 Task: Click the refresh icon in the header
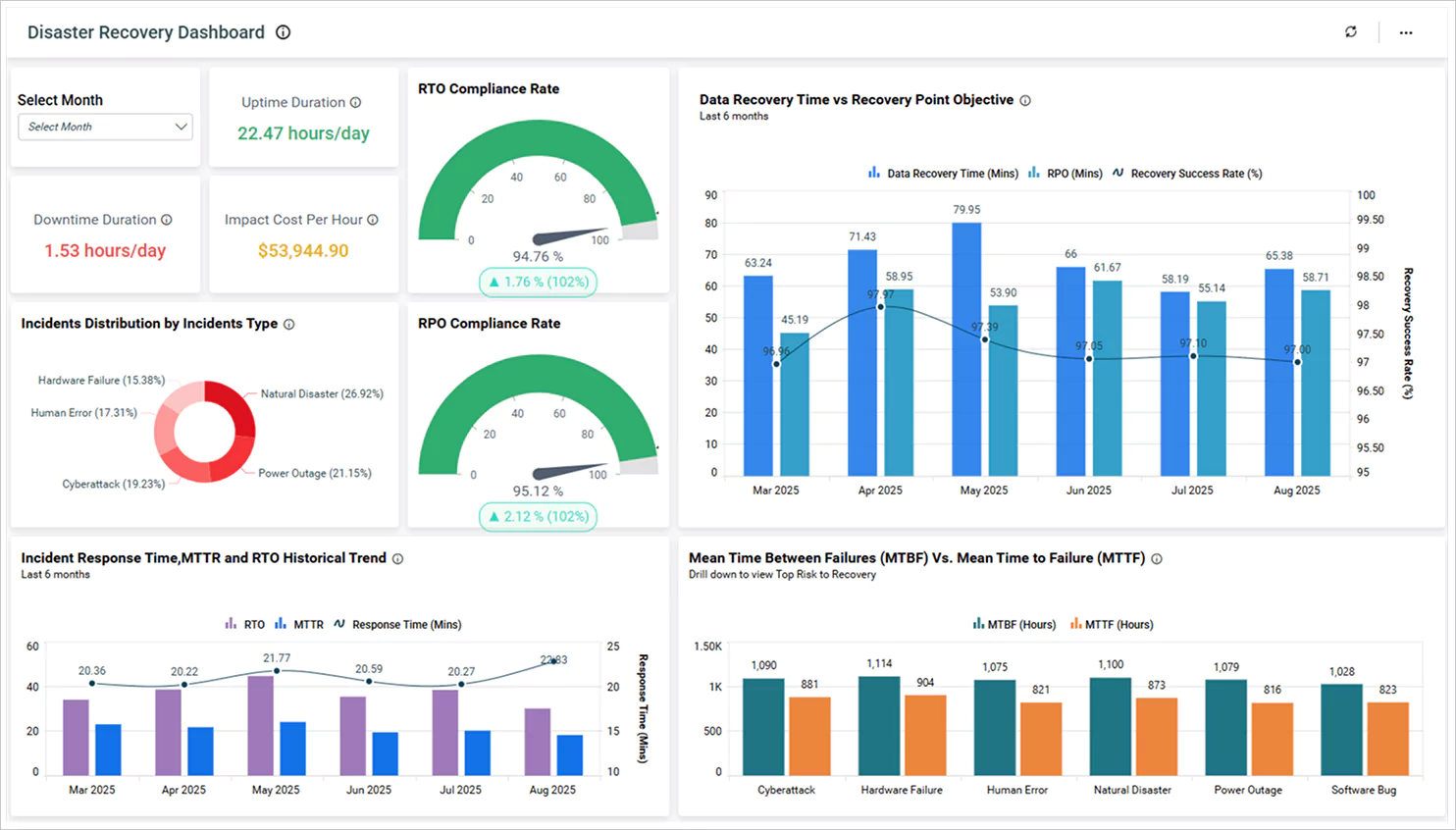(x=1350, y=31)
